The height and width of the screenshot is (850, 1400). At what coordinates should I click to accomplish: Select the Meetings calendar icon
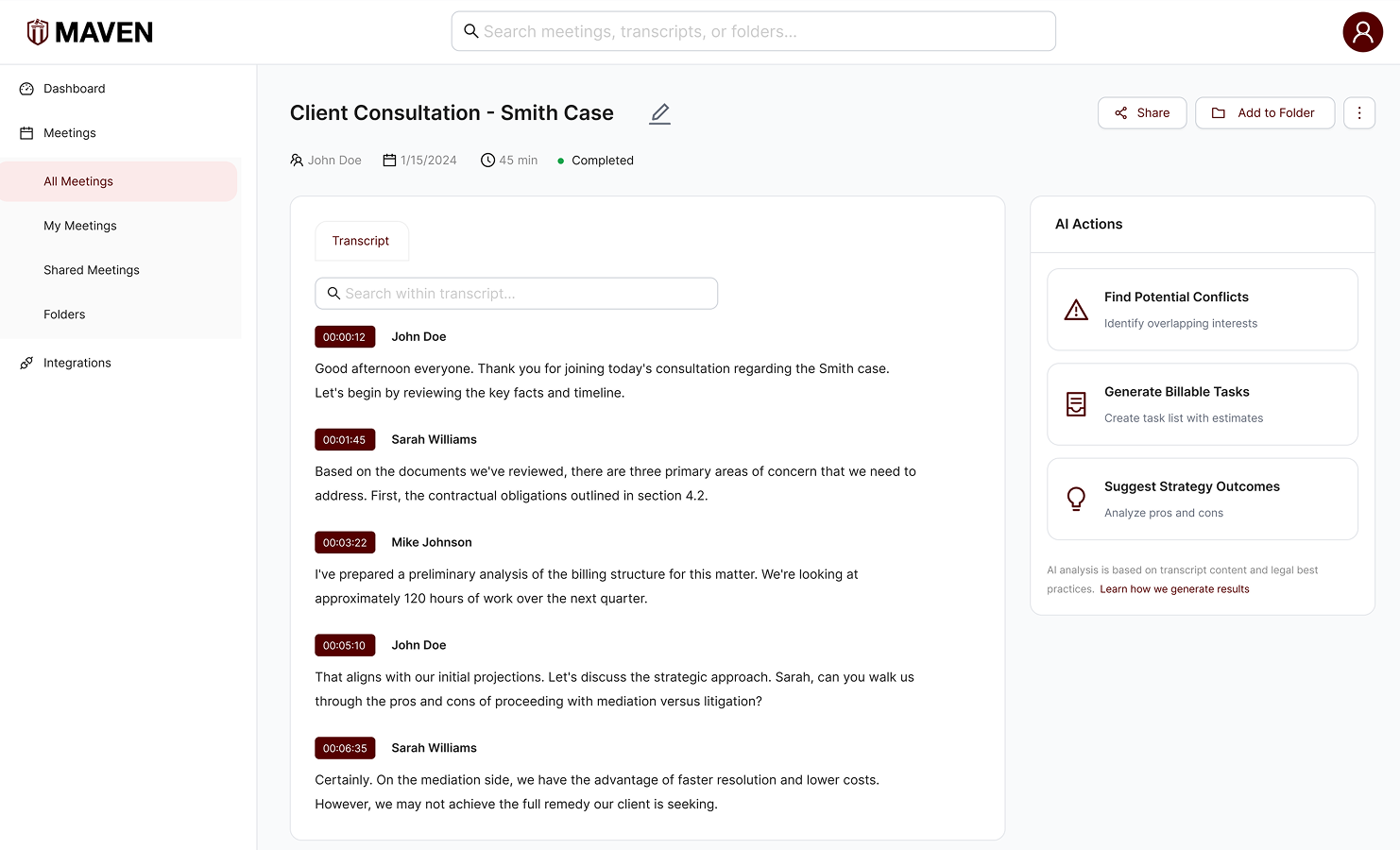pyautogui.click(x=25, y=132)
